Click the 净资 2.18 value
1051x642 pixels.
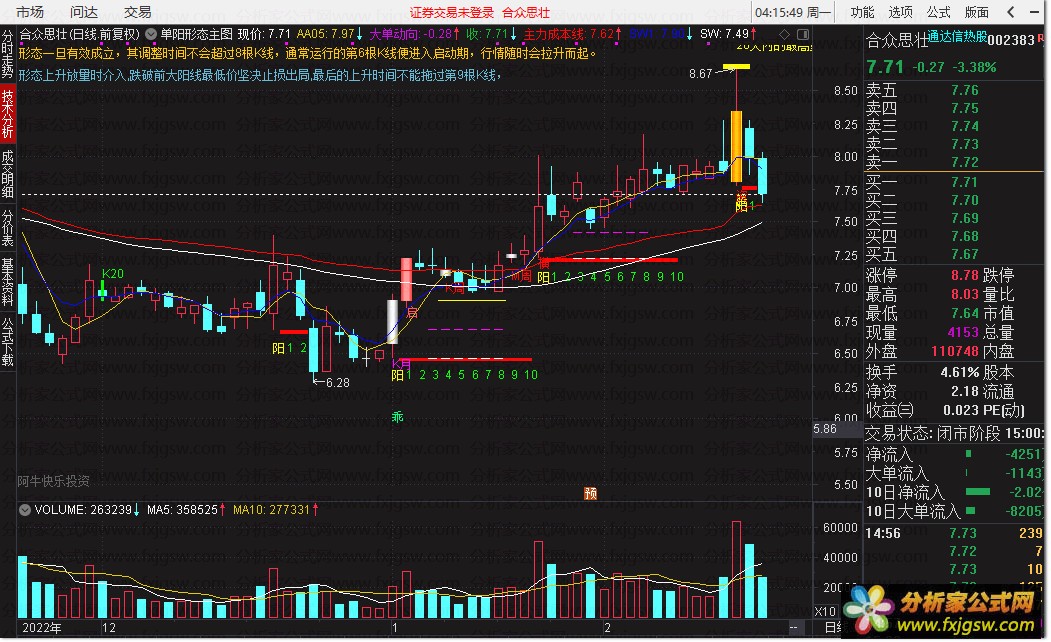[x=965, y=391]
